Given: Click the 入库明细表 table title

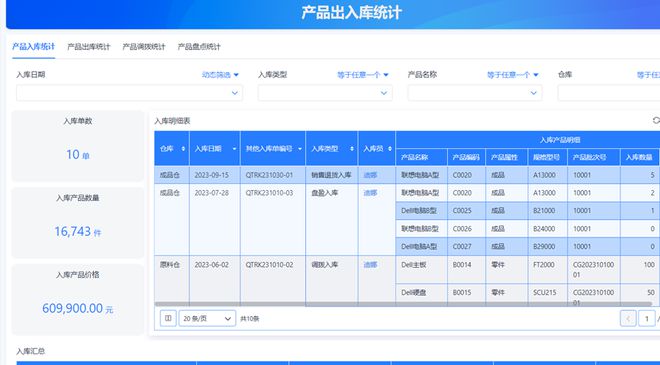Looking at the screenshot, I should coord(172,121).
